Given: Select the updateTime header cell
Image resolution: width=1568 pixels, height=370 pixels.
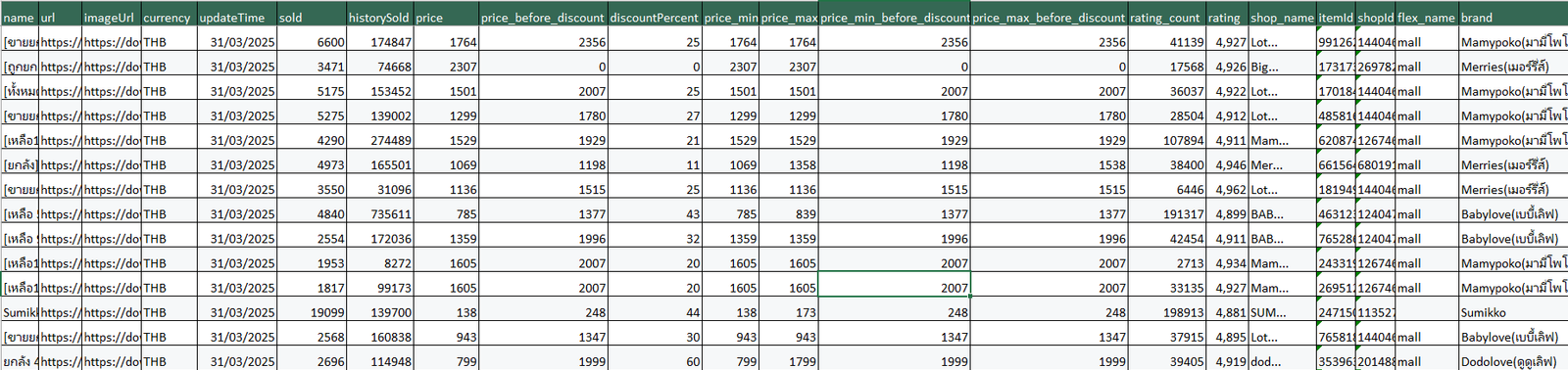Looking at the screenshot, I should 236,18.
